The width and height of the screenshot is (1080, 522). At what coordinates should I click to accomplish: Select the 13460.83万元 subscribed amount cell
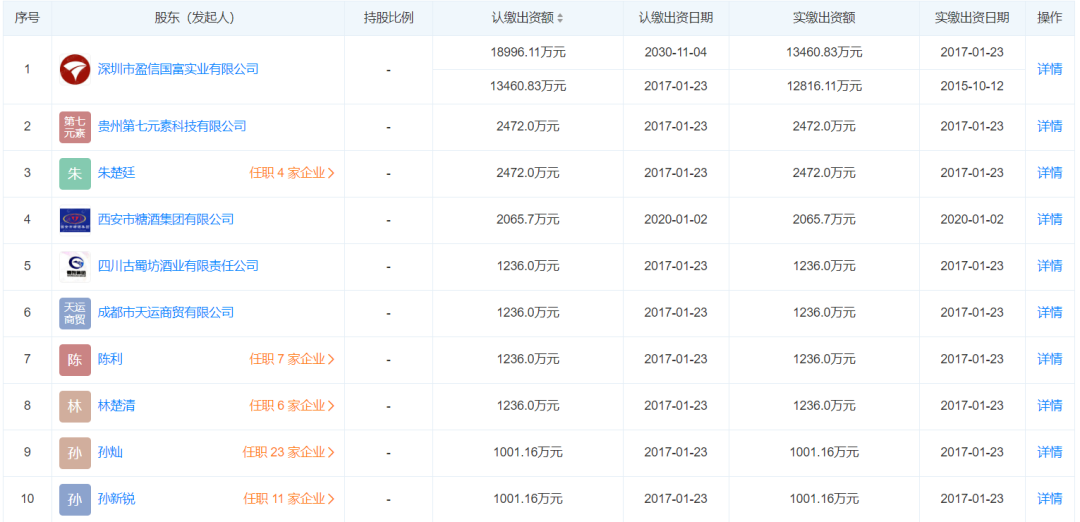click(528, 86)
